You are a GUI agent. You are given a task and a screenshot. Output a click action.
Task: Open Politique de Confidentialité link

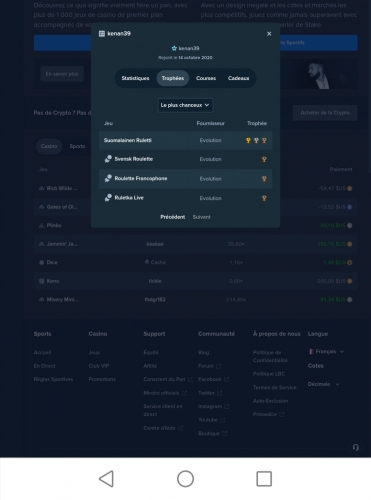(x=270, y=356)
